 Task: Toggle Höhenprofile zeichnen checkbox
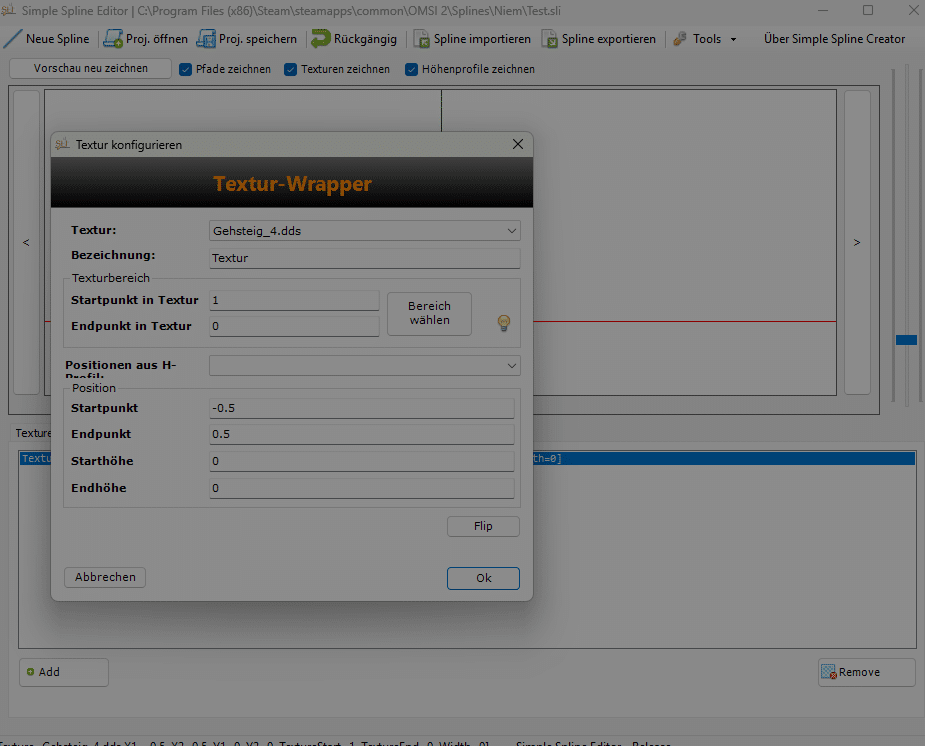click(x=411, y=69)
